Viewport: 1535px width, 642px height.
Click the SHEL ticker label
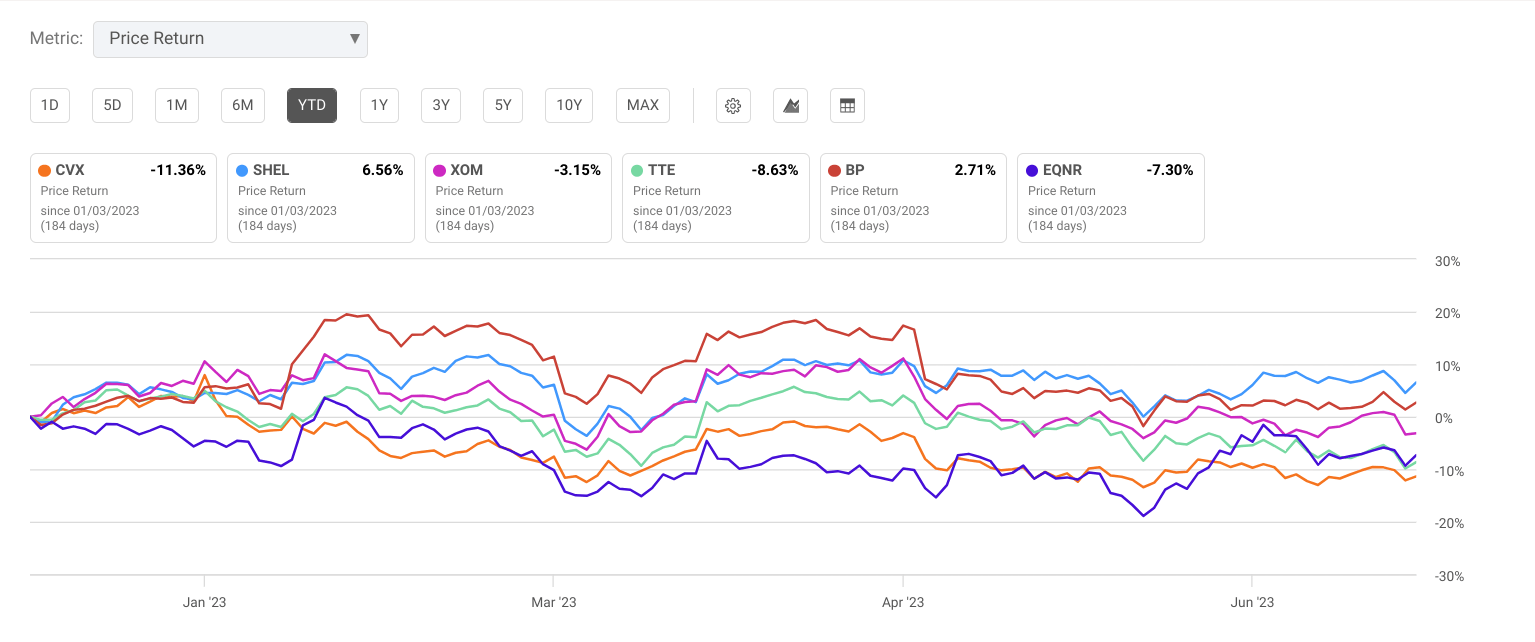[x=271, y=170]
